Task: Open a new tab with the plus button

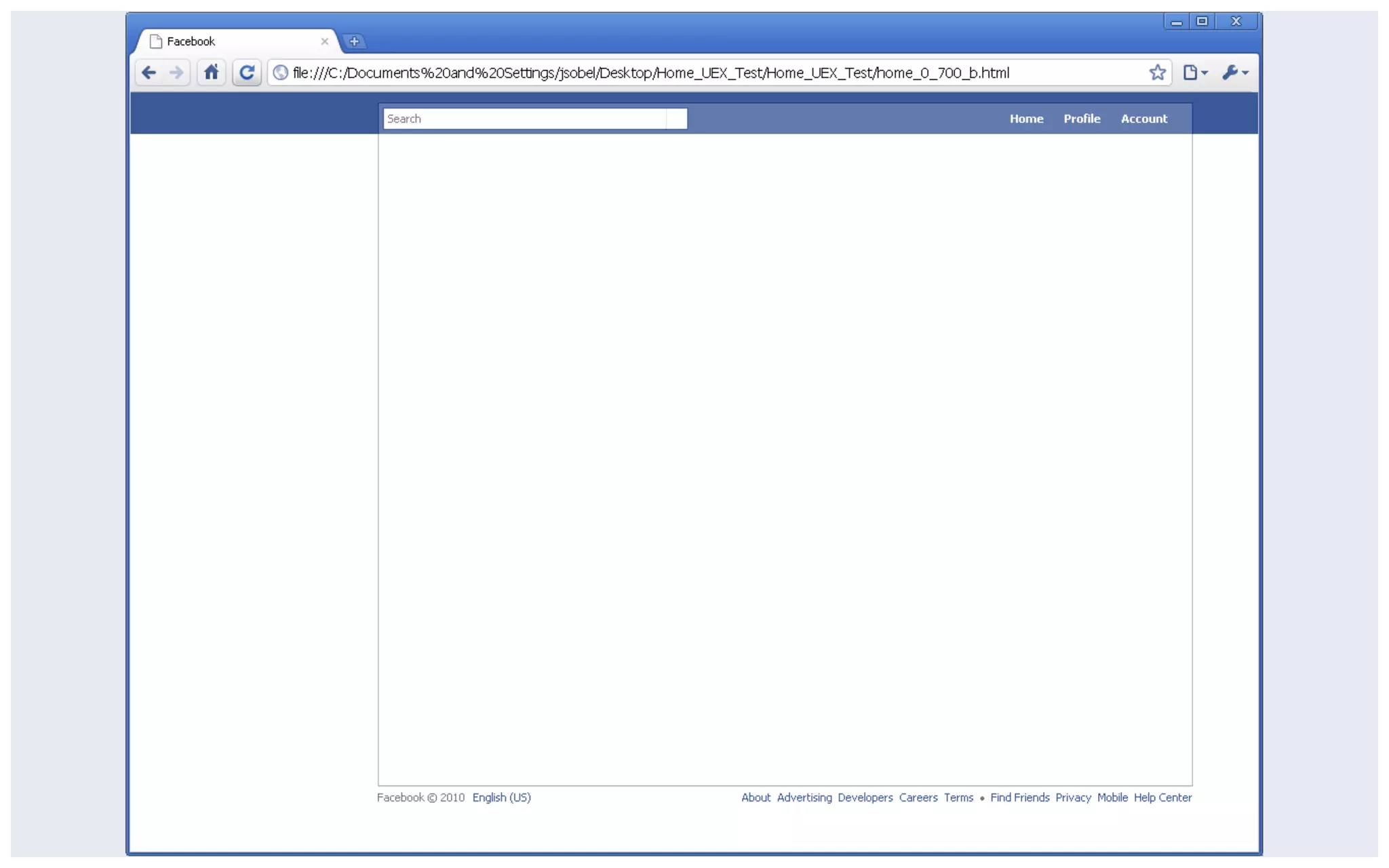Action: coord(354,41)
